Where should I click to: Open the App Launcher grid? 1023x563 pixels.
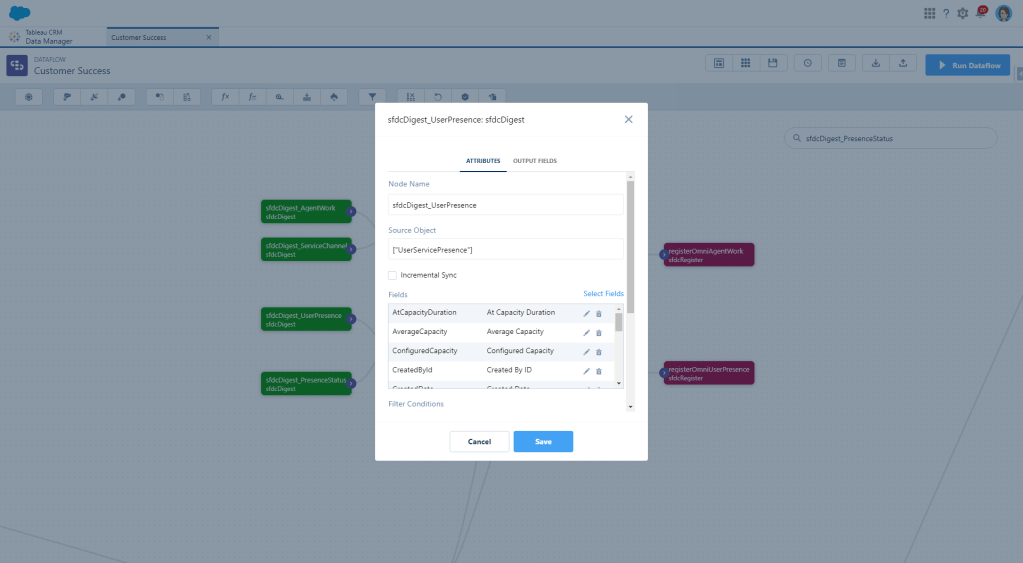(x=930, y=13)
